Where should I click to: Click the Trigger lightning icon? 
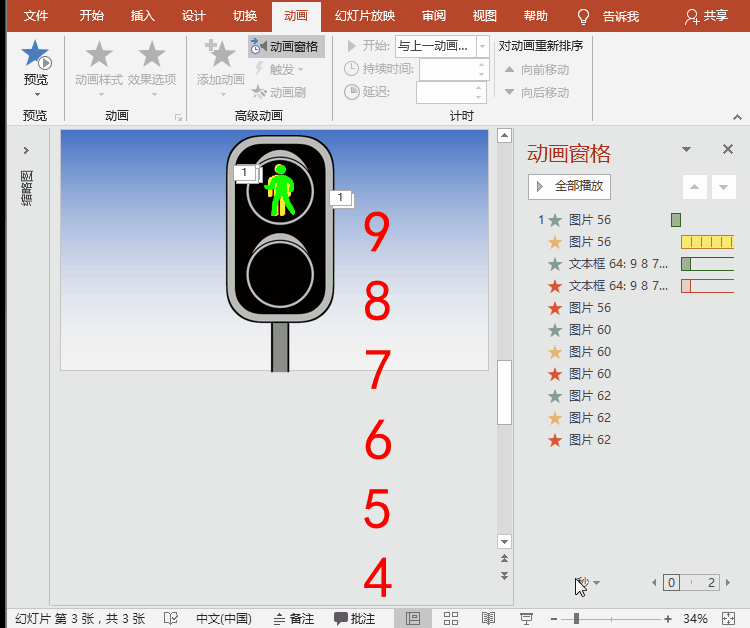[x=259, y=69]
